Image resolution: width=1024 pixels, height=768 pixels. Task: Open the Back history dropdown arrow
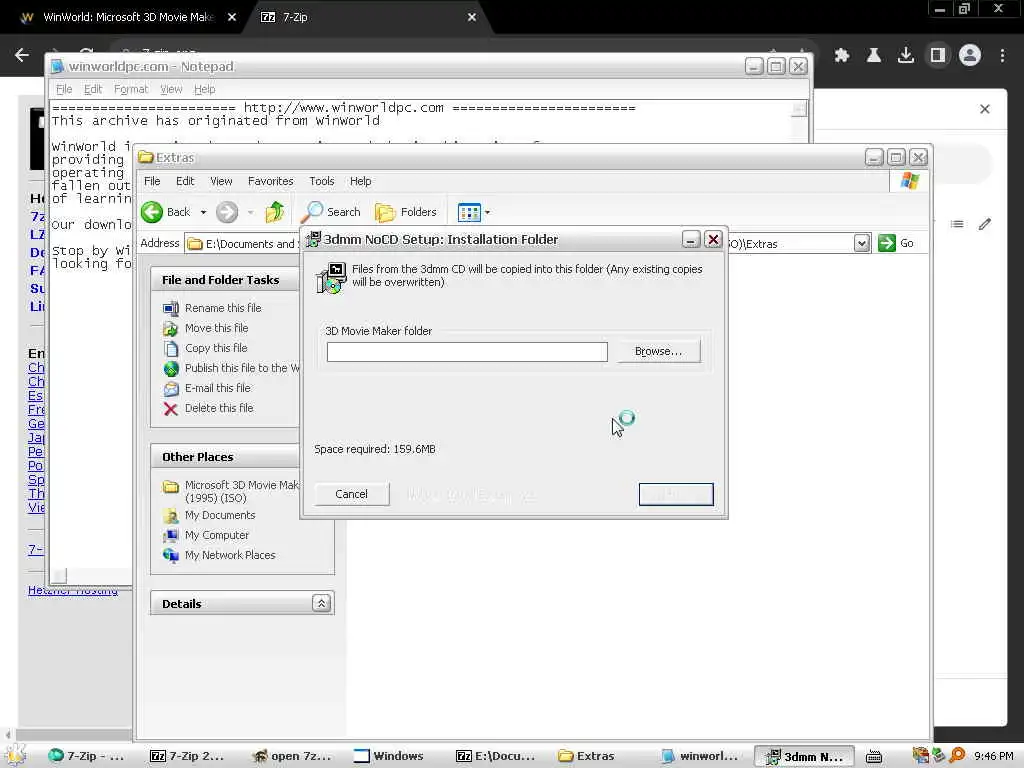203,212
